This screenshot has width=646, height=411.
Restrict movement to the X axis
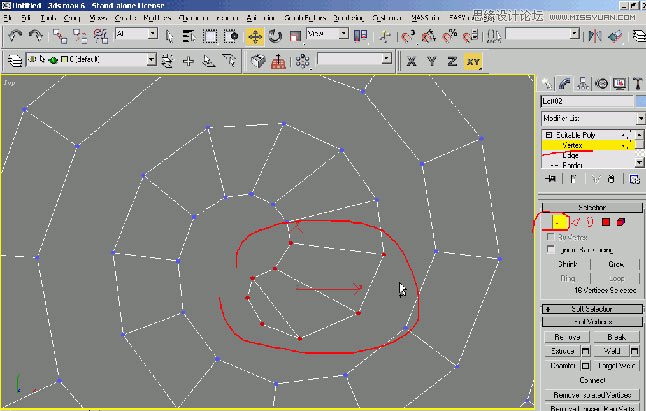click(411, 61)
